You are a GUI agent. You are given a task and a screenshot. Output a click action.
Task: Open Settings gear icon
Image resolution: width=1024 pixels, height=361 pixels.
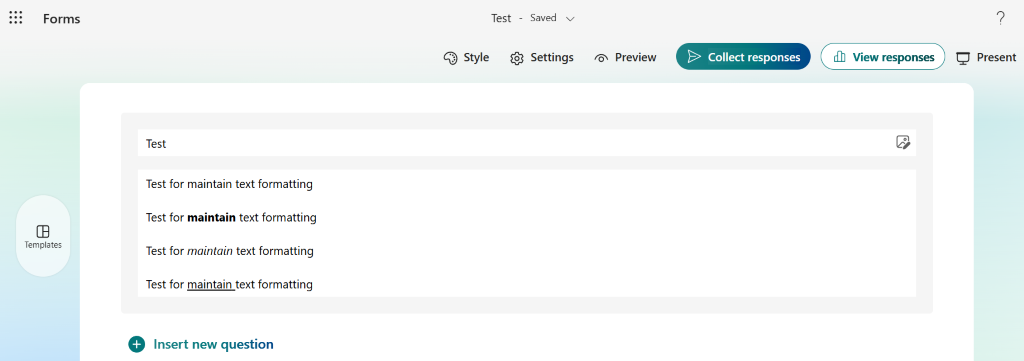(x=517, y=58)
